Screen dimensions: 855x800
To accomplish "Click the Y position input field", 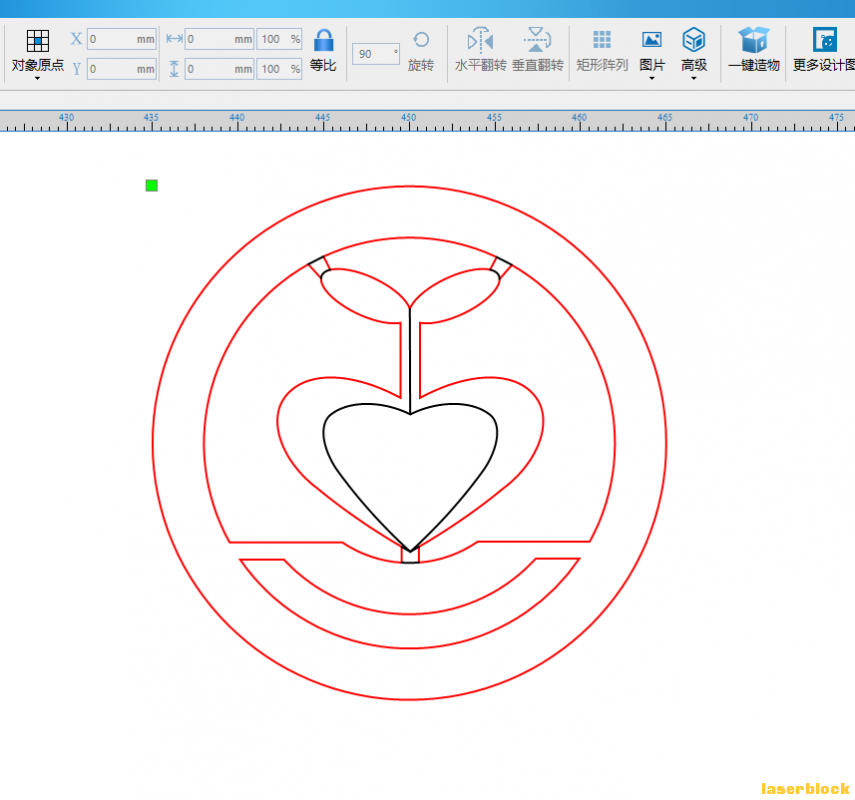I will click(x=122, y=69).
